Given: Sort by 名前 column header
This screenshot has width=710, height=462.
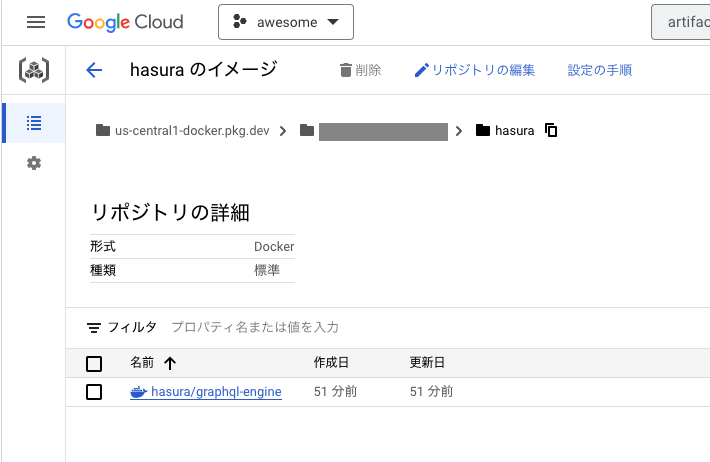Looking at the screenshot, I should pyautogui.click(x=142, y=363).
